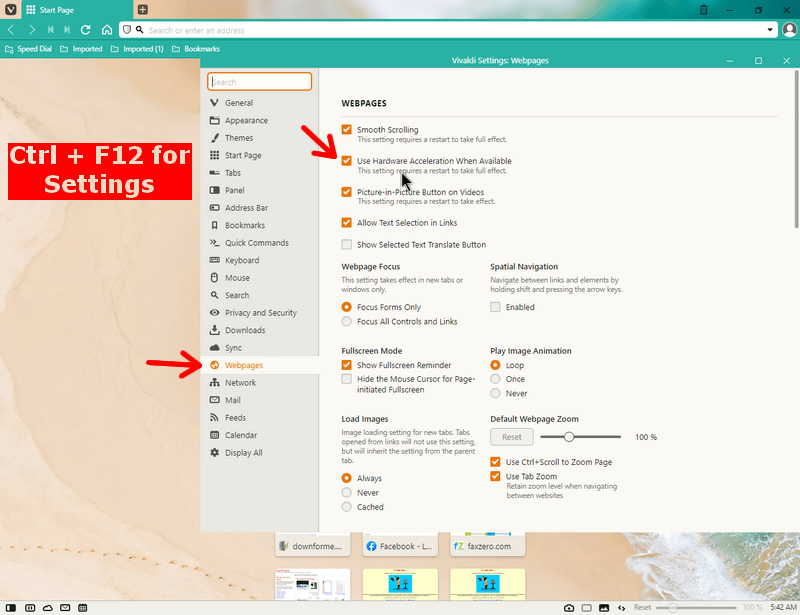Open the Imported bookmark folder

tap(81, 49)
